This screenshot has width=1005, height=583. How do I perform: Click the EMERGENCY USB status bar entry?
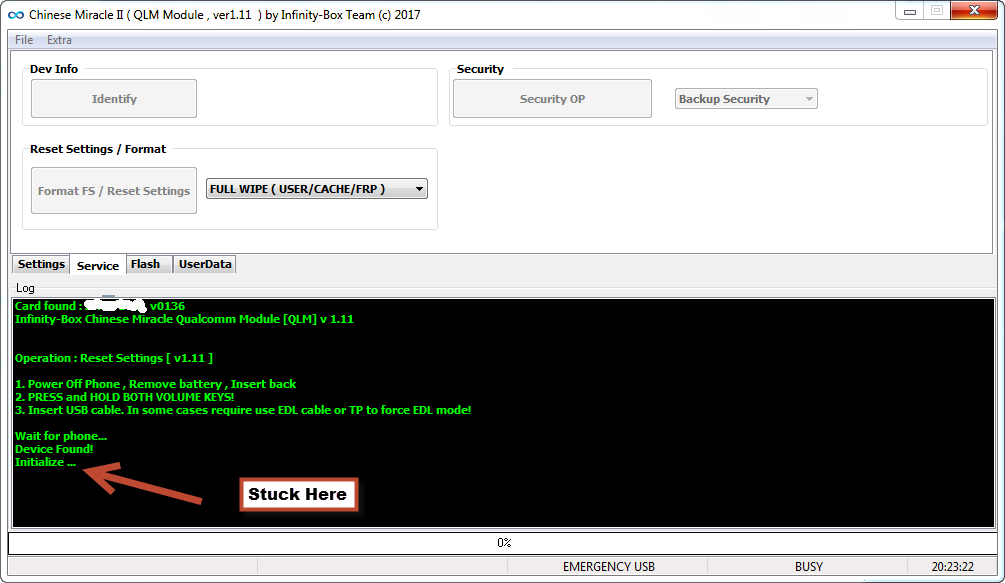[x=609, y=566]
